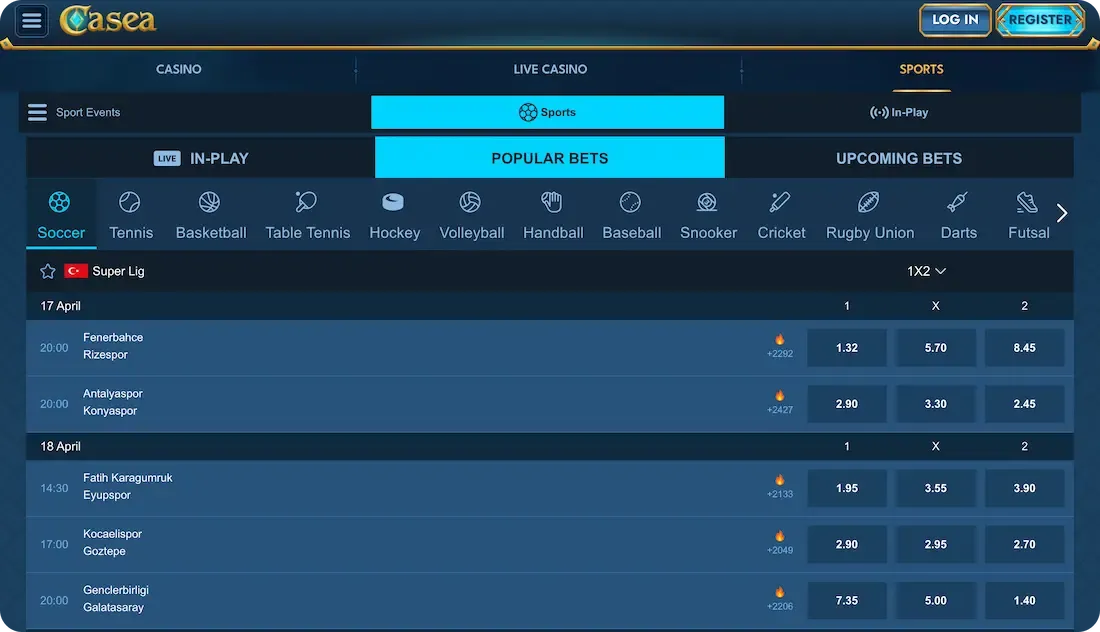Select the Hockey sport icon
This screenshot has height=632, width=1100.
393,203
